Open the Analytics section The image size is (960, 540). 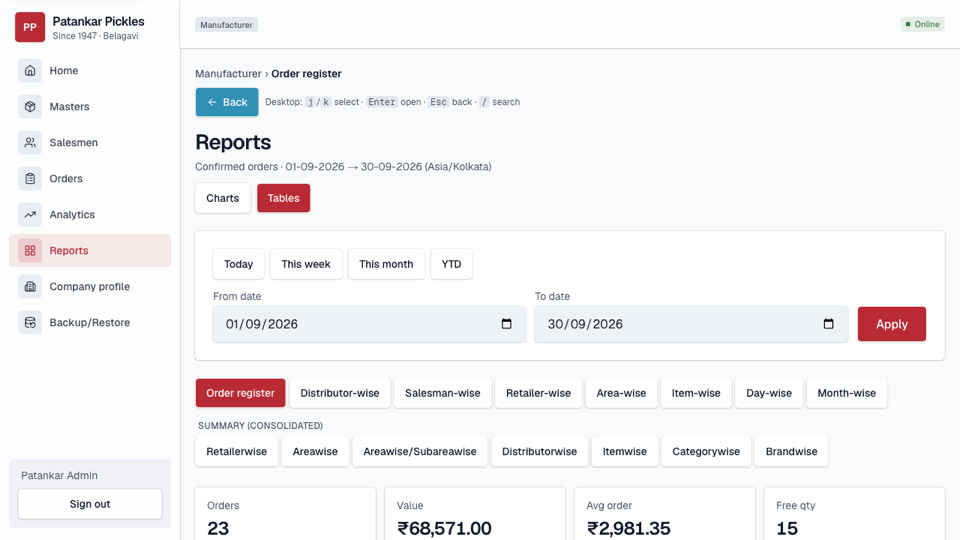(90, 215)
